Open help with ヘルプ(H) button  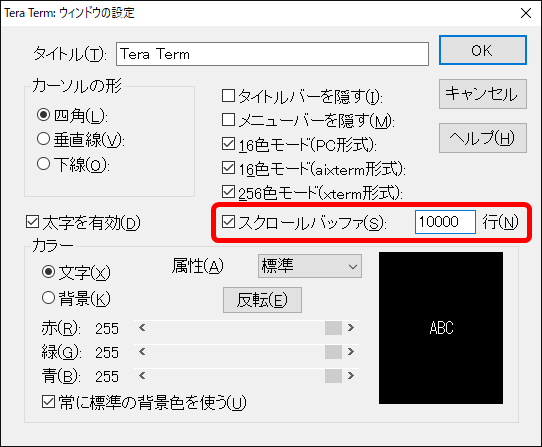point(483,138)
